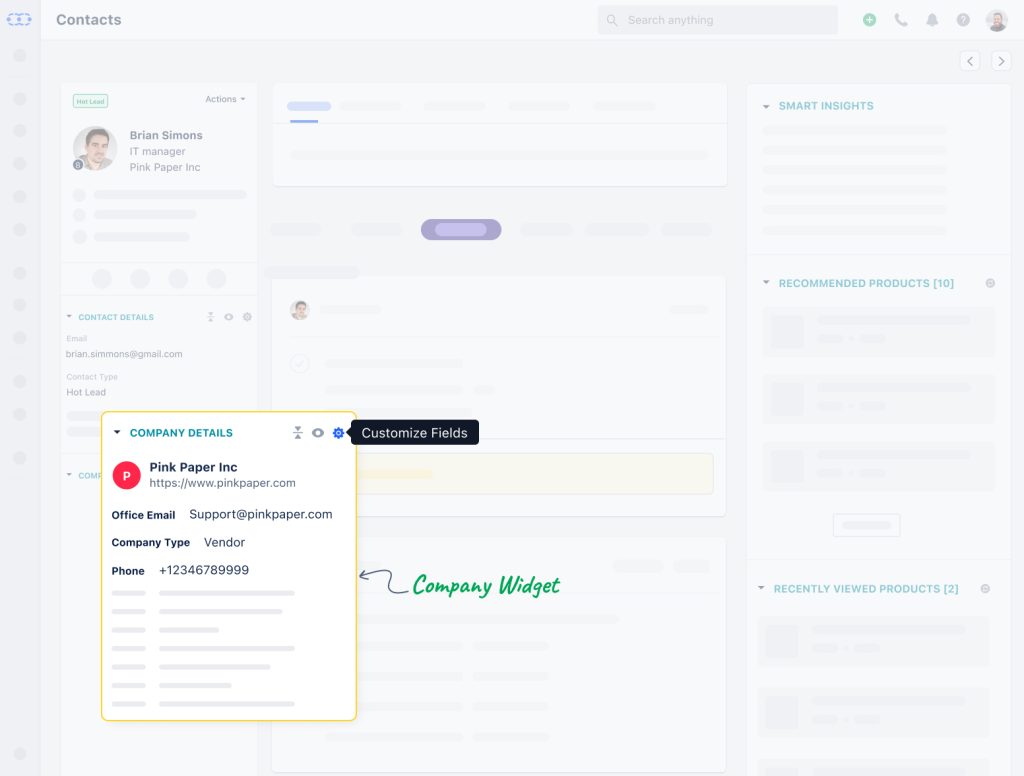Click the Hot Lead status badge
1024x776 pixels.
click(x=90, y=101)
